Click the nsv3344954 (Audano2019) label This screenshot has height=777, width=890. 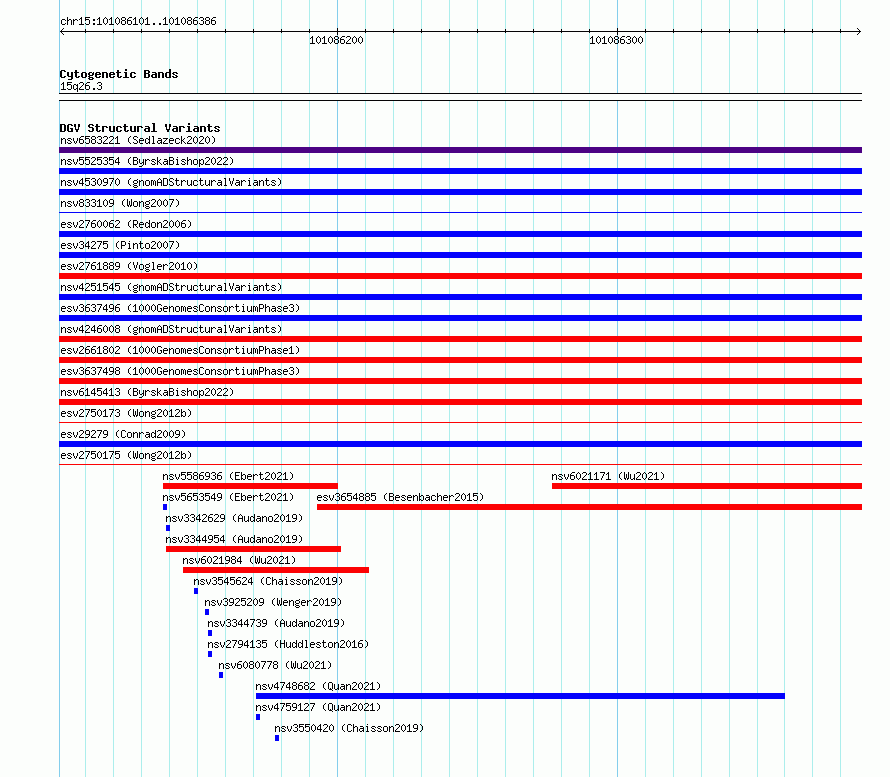tap(234, 539)
